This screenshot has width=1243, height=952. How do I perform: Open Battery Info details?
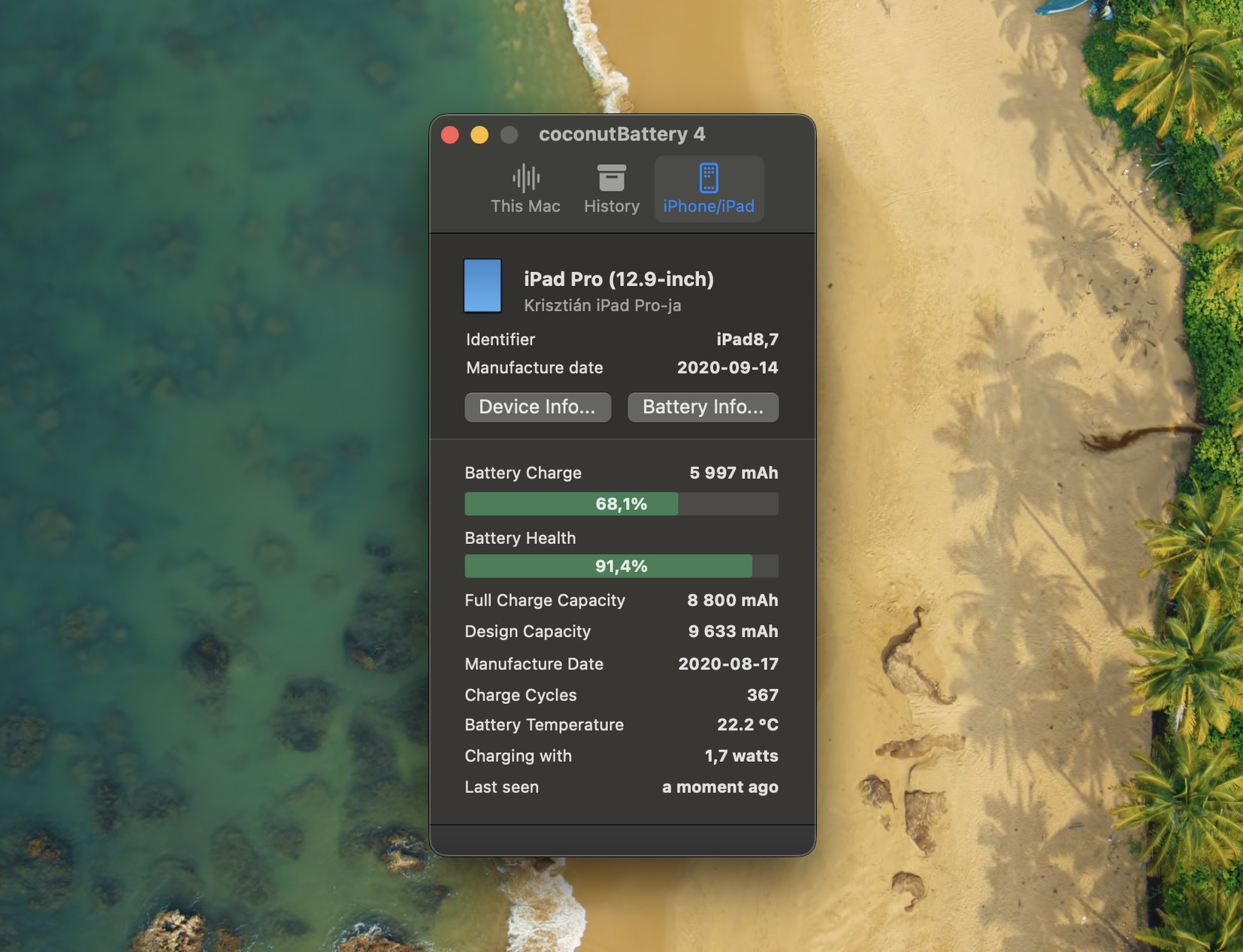(703, 407)
